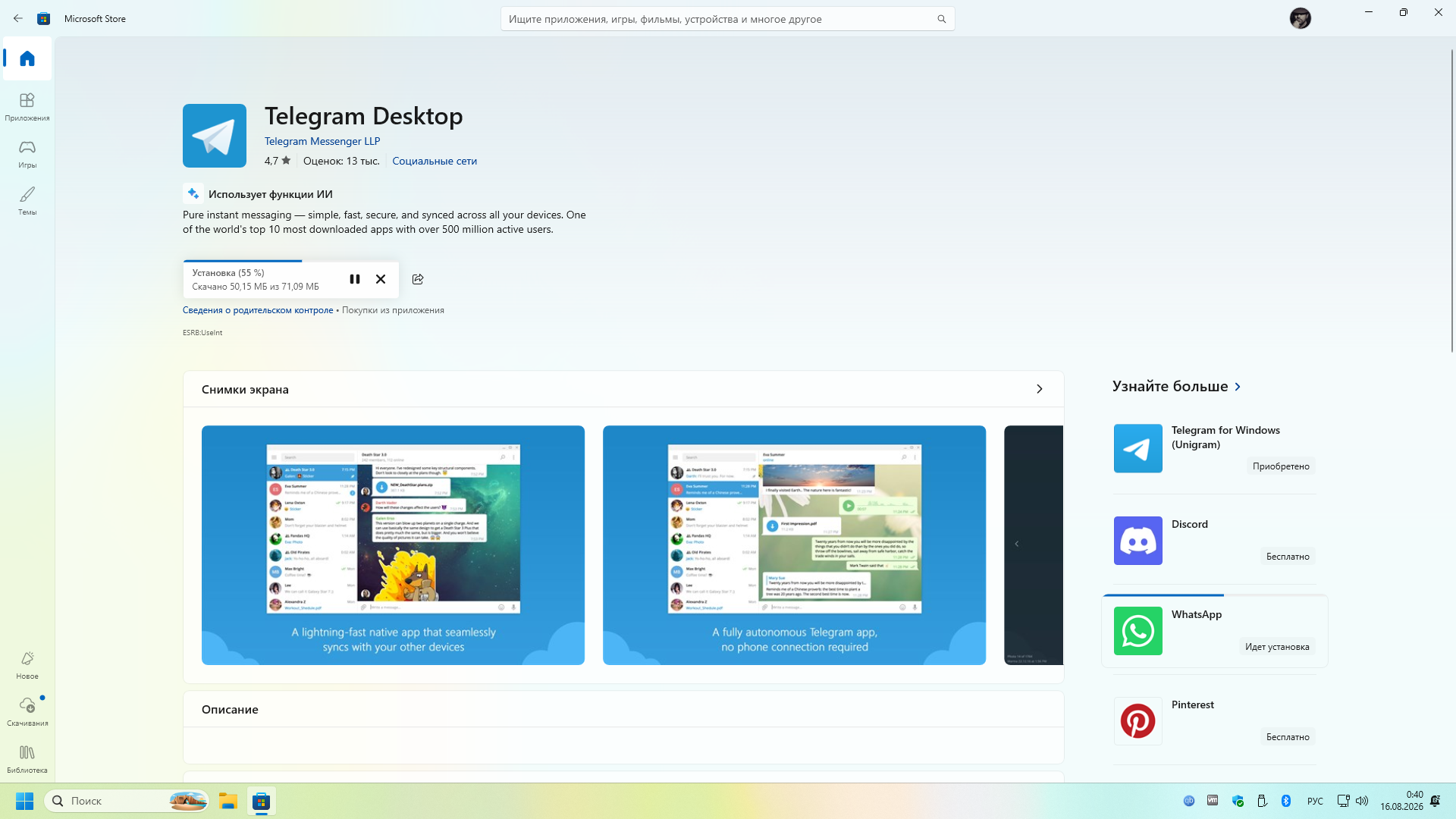Click the safely remove hardware tray icon
The image size is (1456, 819).
point(1262,801)
